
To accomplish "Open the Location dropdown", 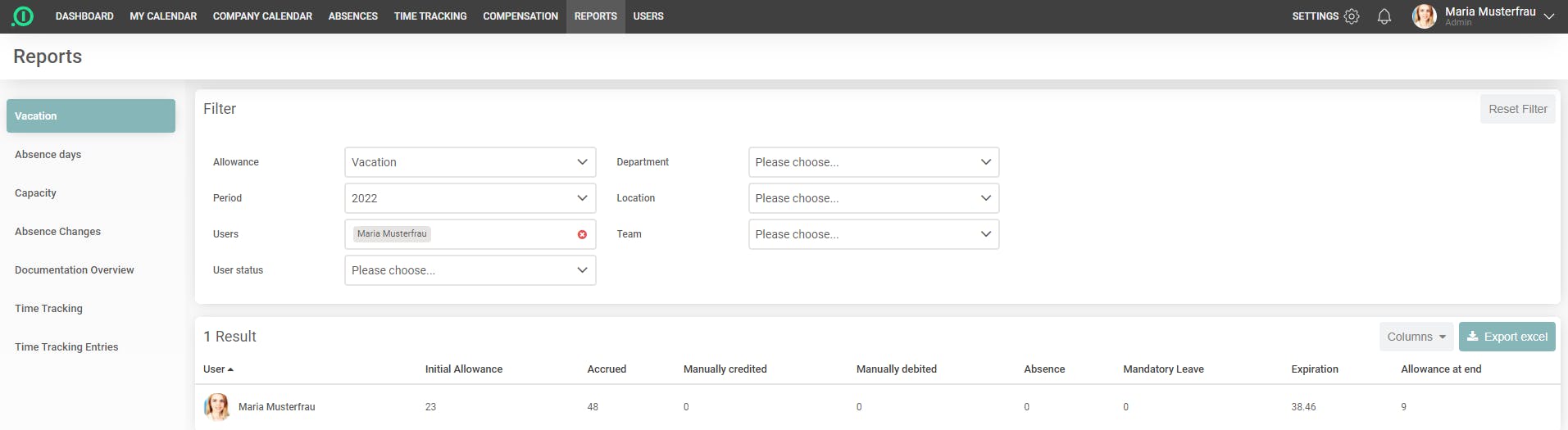I will [873, 198].
